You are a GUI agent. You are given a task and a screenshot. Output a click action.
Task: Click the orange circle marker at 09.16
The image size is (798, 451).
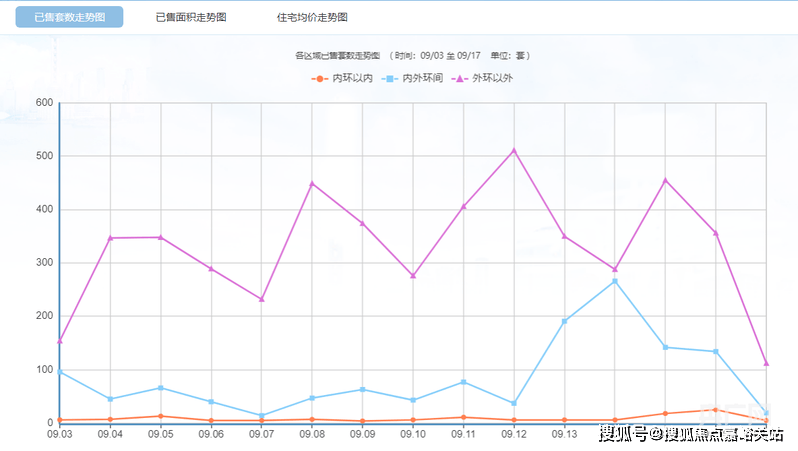point(716,410)
